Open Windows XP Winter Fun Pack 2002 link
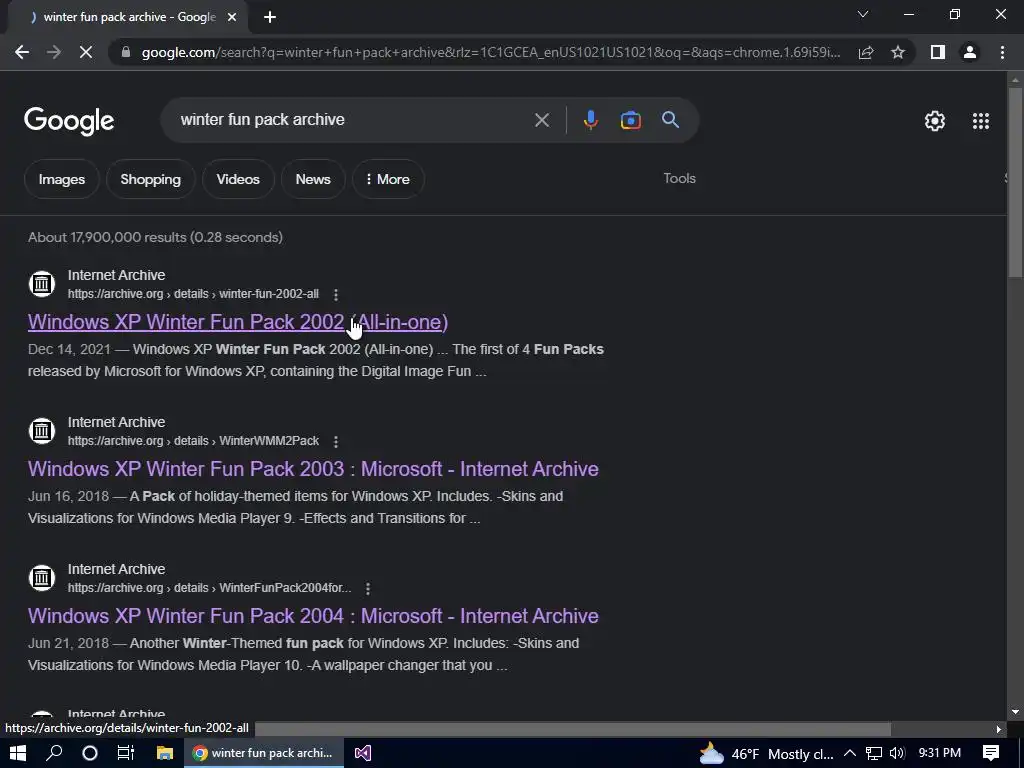This screenshot has width=1024, height=768. [x=238, y=322]
